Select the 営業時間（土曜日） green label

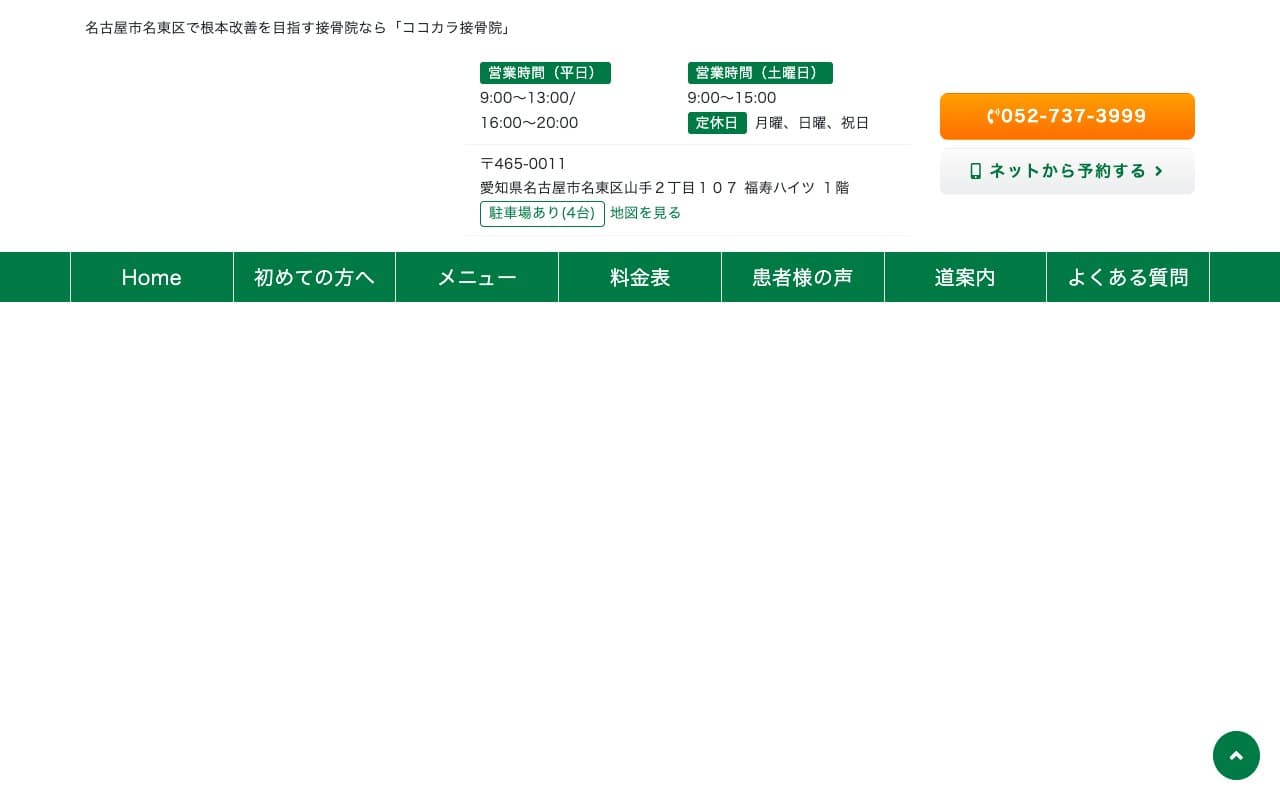tap(760, 73)
